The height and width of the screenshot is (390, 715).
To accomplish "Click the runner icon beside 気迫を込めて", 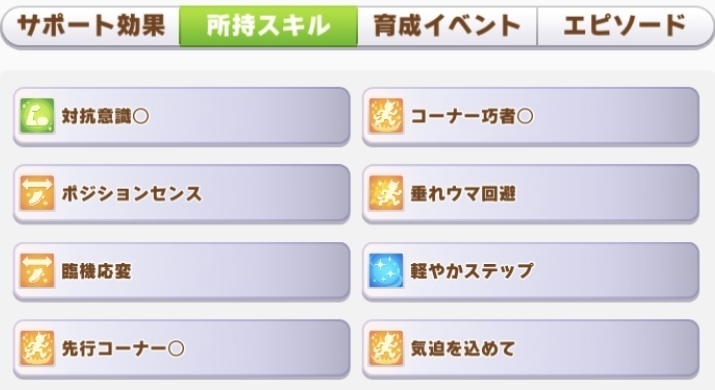I will (x=386, y=348).
